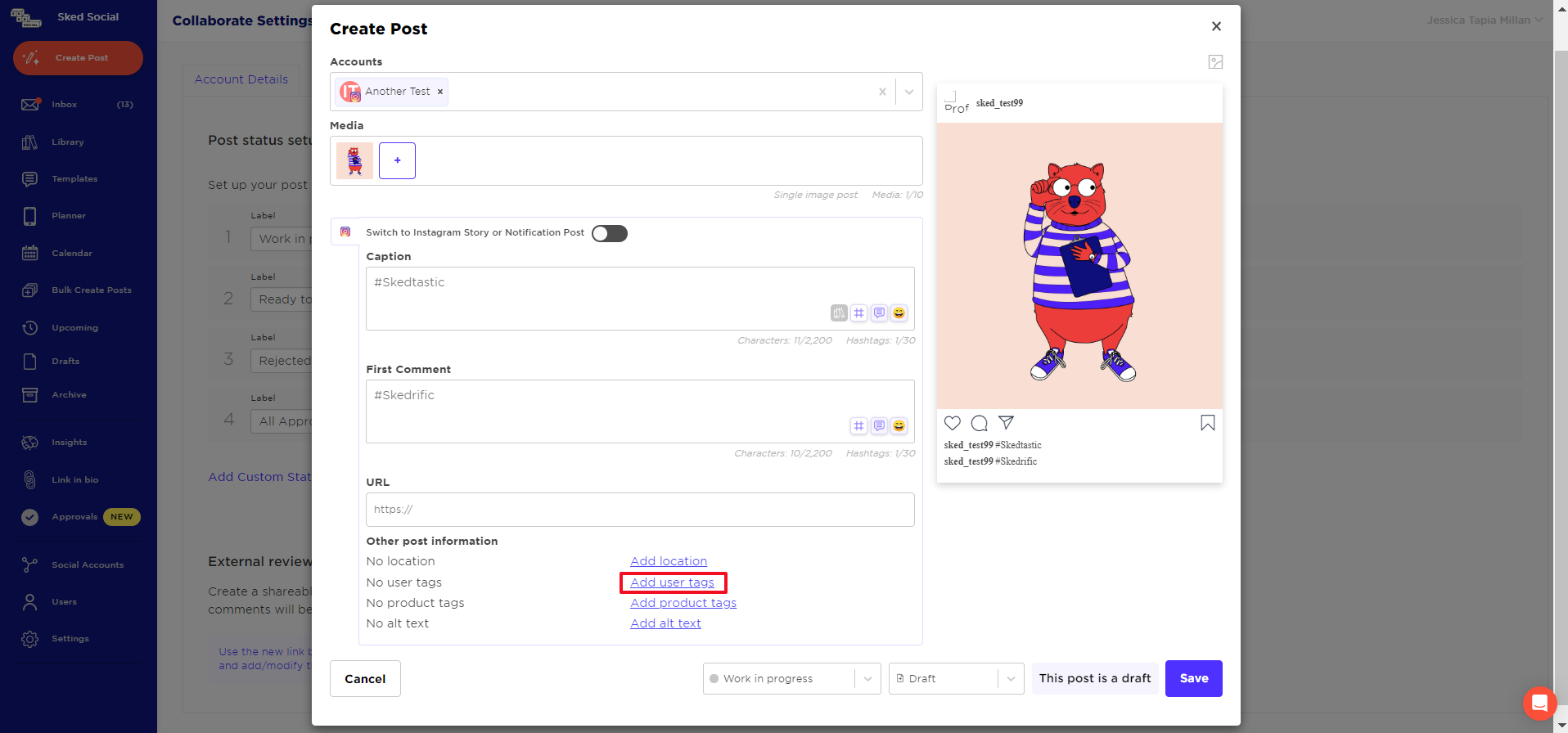Switch to Account Details tab
The image size is (1568, 733).
pyautogui.click(x=241, y=79)
